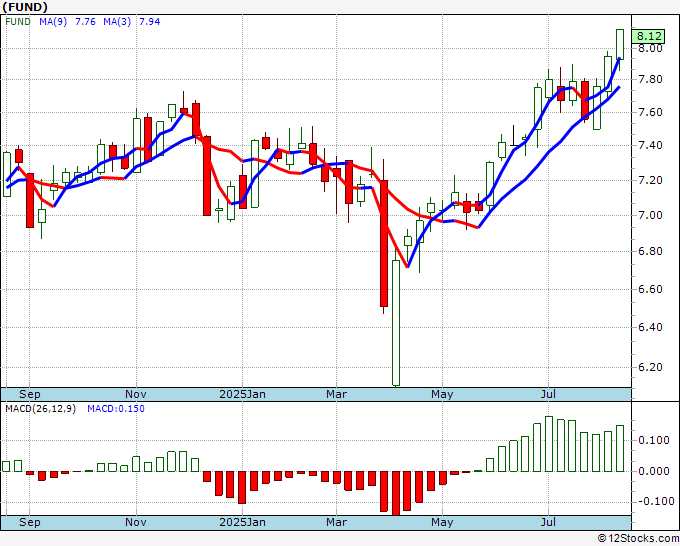The height and width of the screenshot is (546, 680).
Task: Click Sep on the MACD panel date axis
Action: [x=29, y=522]
